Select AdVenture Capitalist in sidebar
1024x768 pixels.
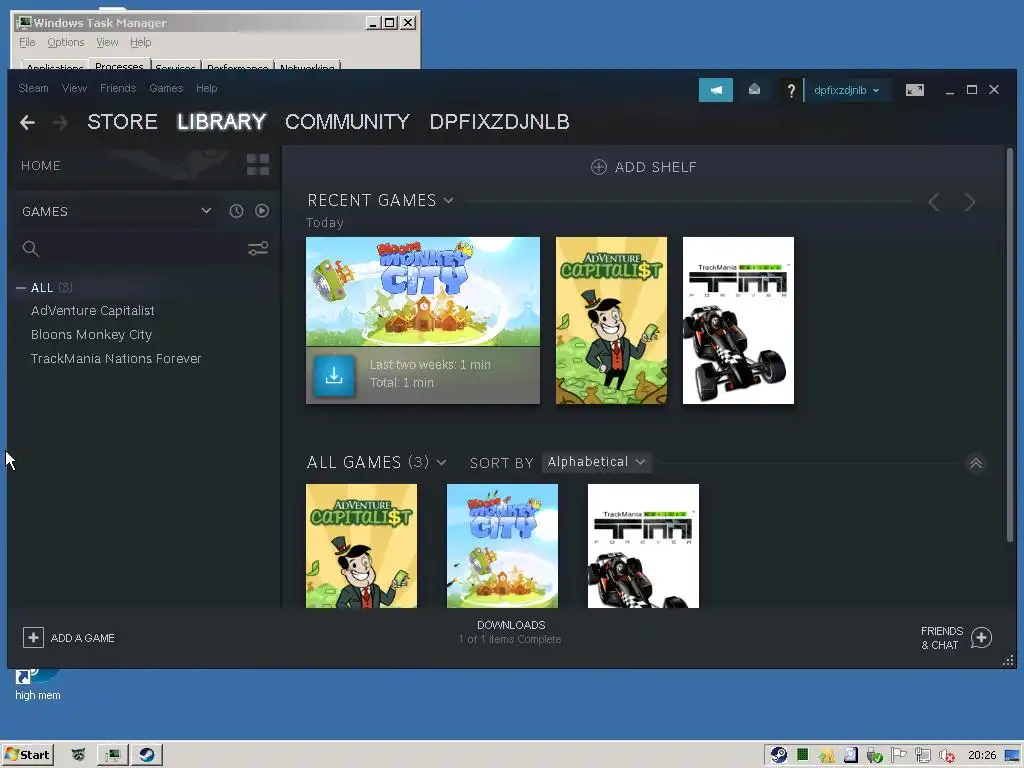pyautogui.click(x=93, y=311)
